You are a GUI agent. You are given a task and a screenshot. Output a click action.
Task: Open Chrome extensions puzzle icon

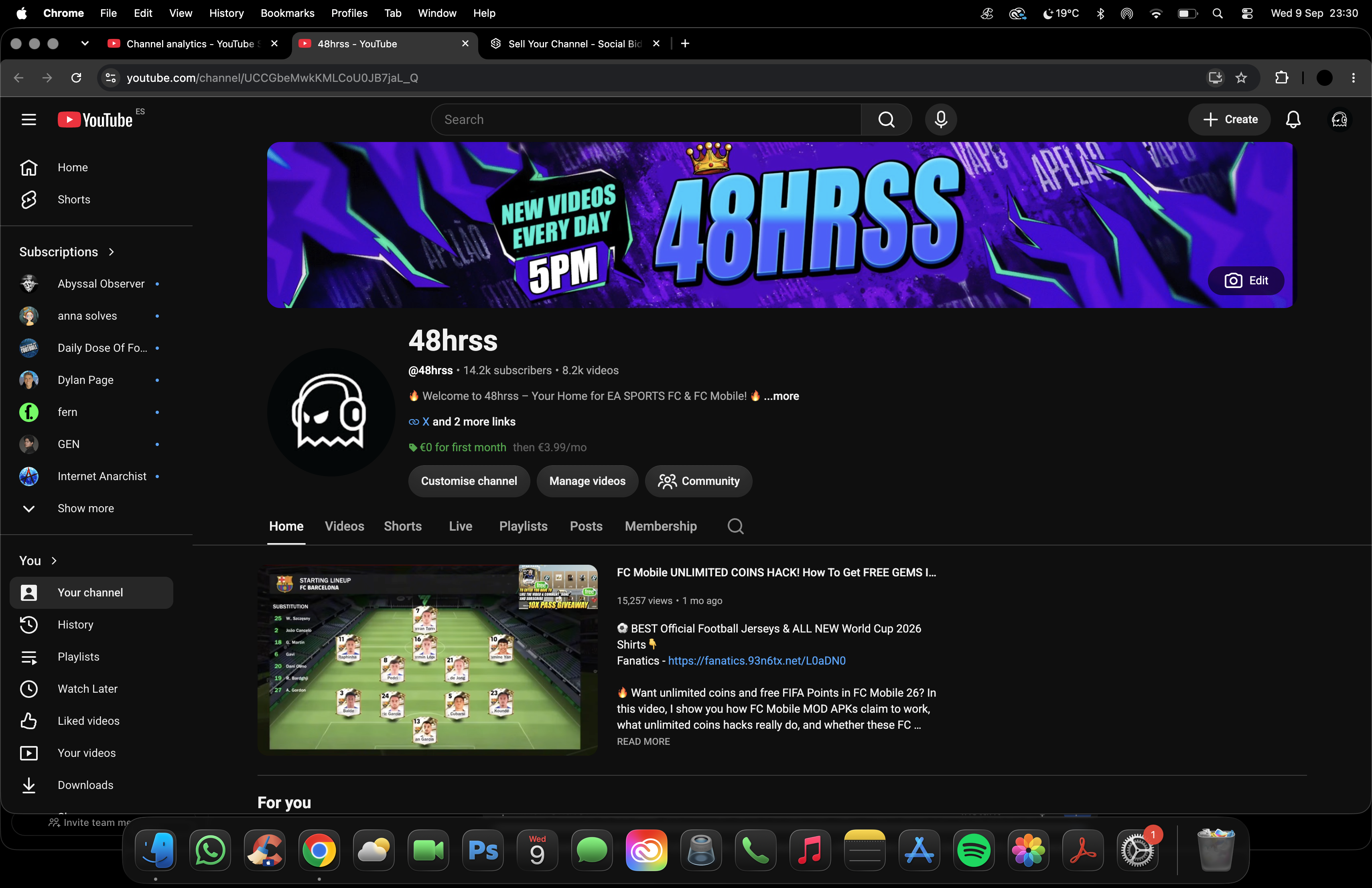tap(1281, 78)
